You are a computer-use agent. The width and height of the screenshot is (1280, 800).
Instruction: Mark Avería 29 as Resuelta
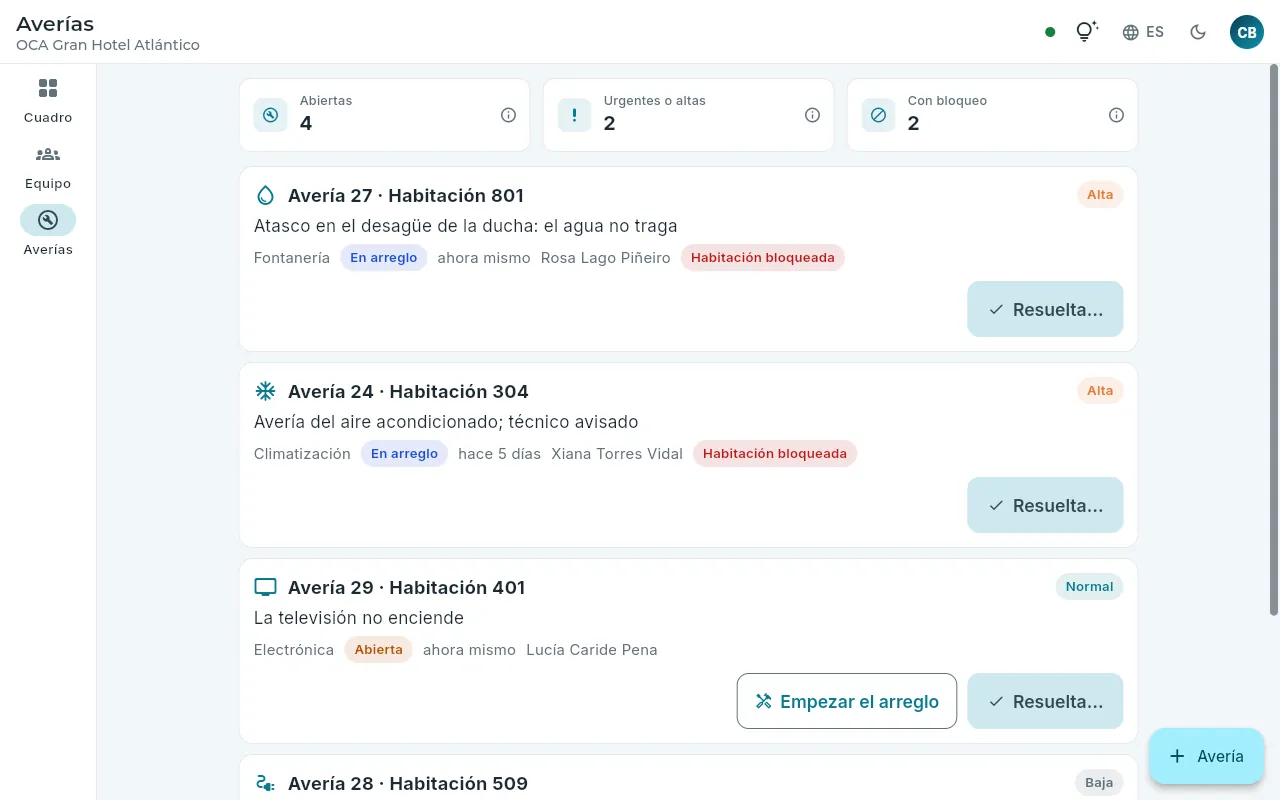1045,701
